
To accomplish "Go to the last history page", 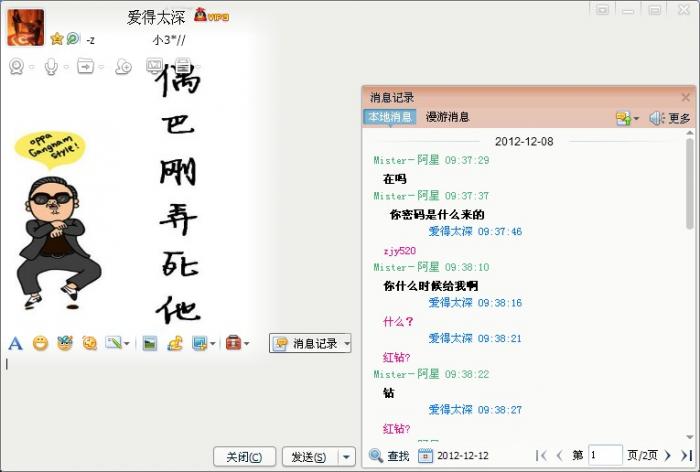I will [686, 455].
